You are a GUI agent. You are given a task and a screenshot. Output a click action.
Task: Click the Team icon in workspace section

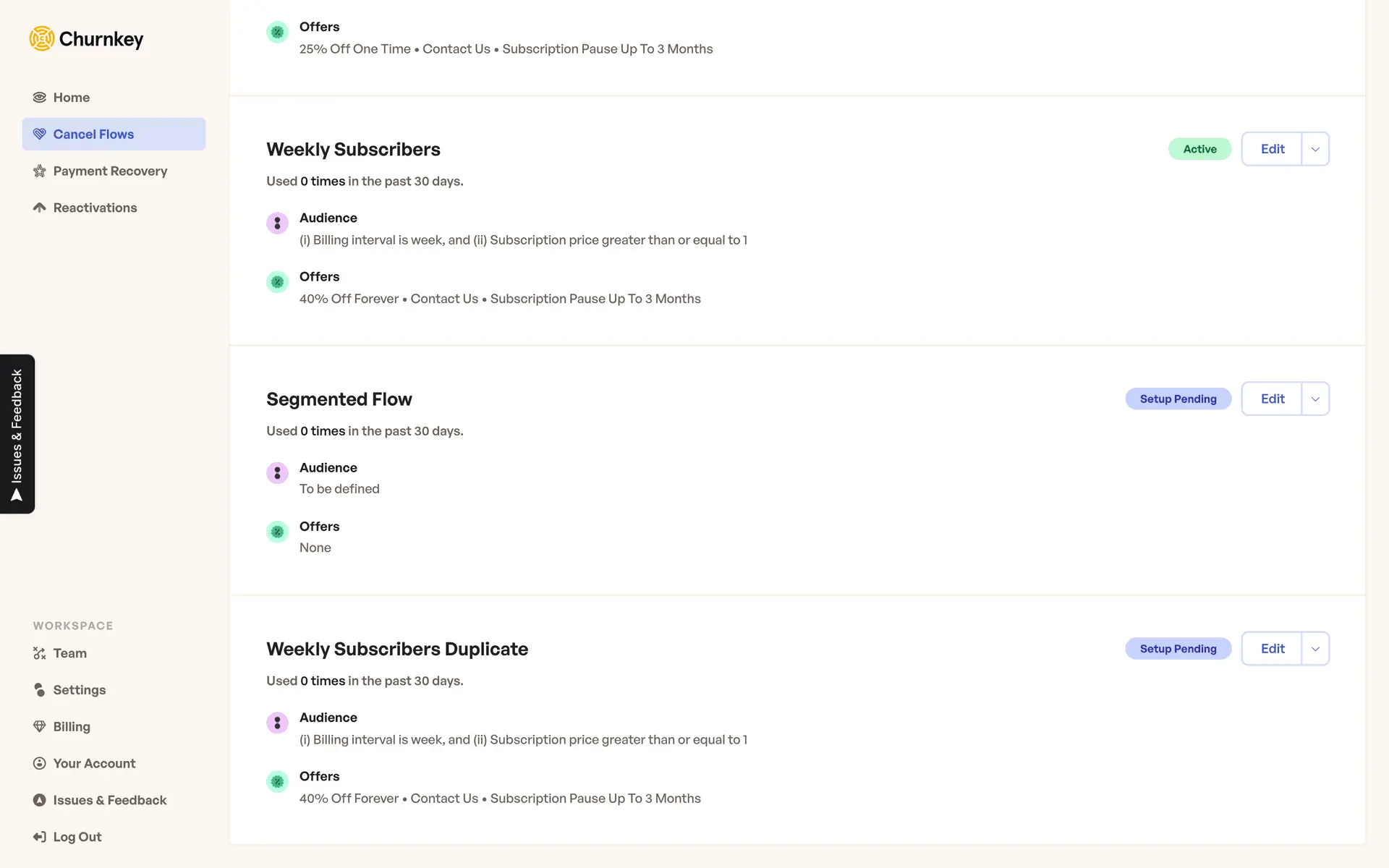[40, 653]
